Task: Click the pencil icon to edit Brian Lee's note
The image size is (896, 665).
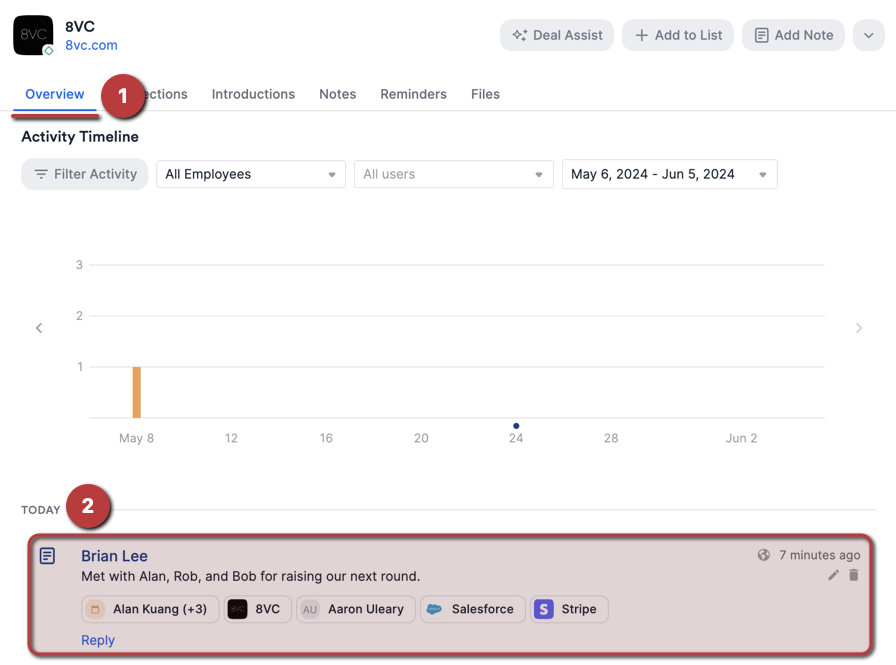Action: click(x=833, y=575)
